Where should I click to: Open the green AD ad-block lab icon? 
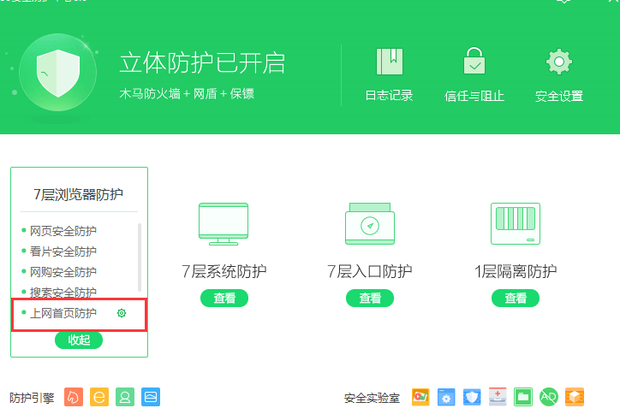pos(549,397)
